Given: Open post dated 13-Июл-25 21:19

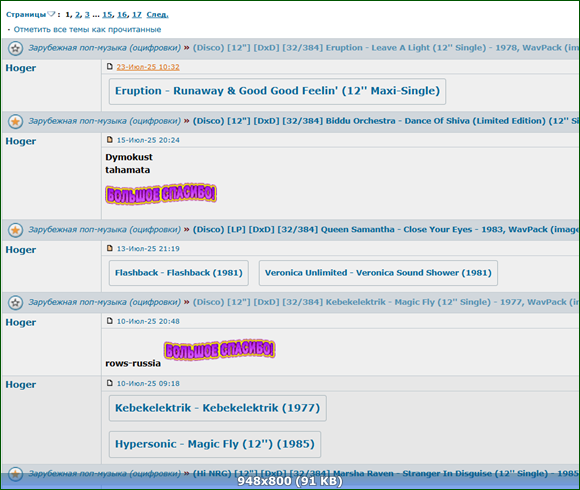Looking at the screenshot, I should [148, 249].
